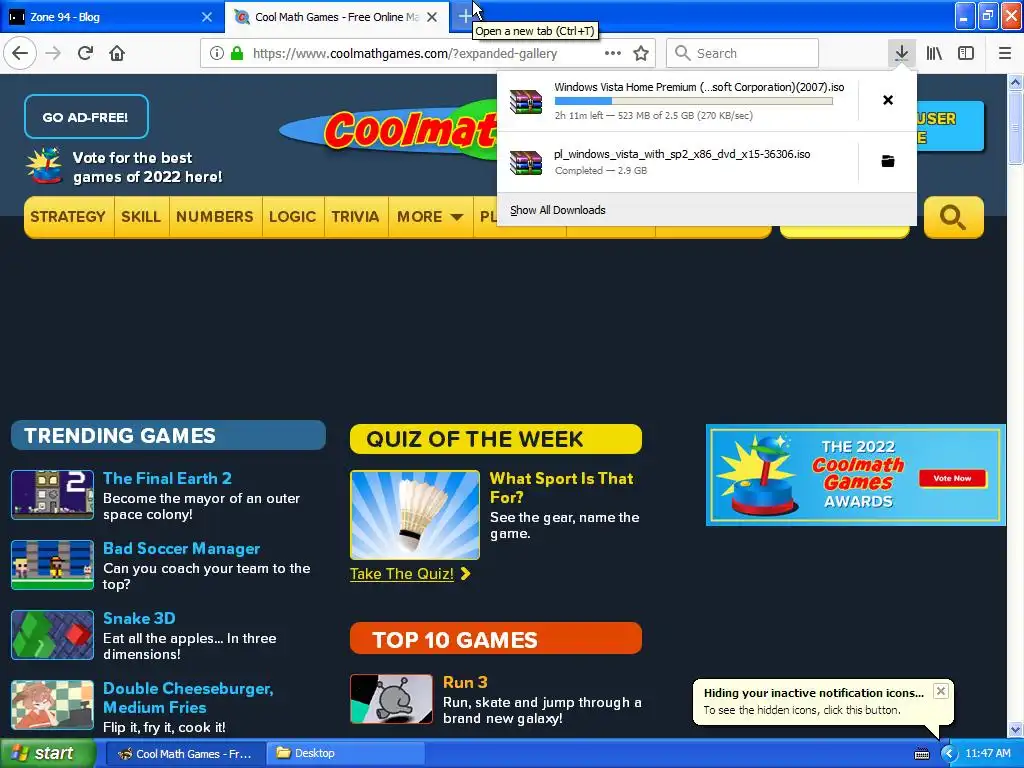The image size is (1024, 768).
Task: Reload the current page
Action: click(x=85, y=53)
